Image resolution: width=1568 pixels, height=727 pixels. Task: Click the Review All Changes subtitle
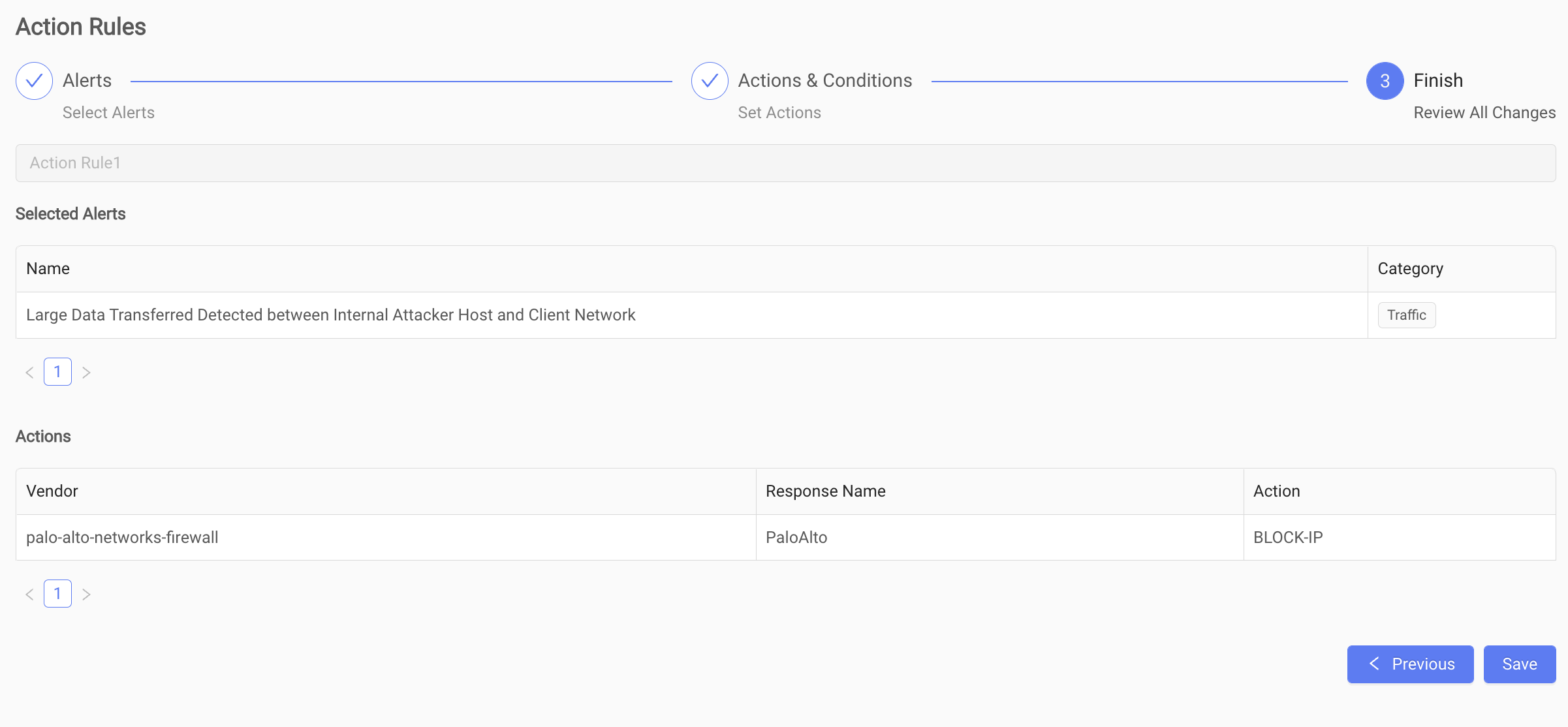tap(1484, 113)
